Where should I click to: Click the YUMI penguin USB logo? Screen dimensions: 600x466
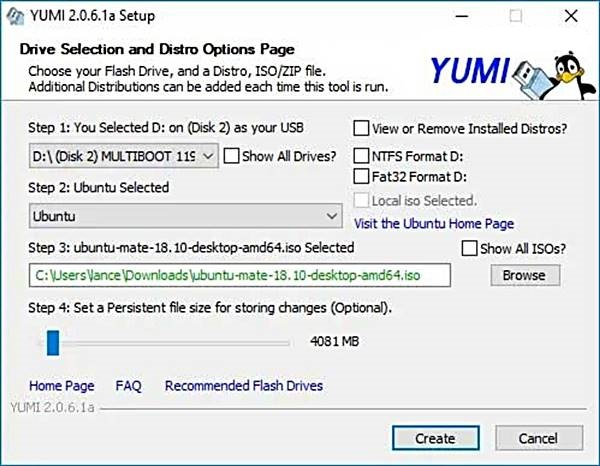tap(513, 75)
